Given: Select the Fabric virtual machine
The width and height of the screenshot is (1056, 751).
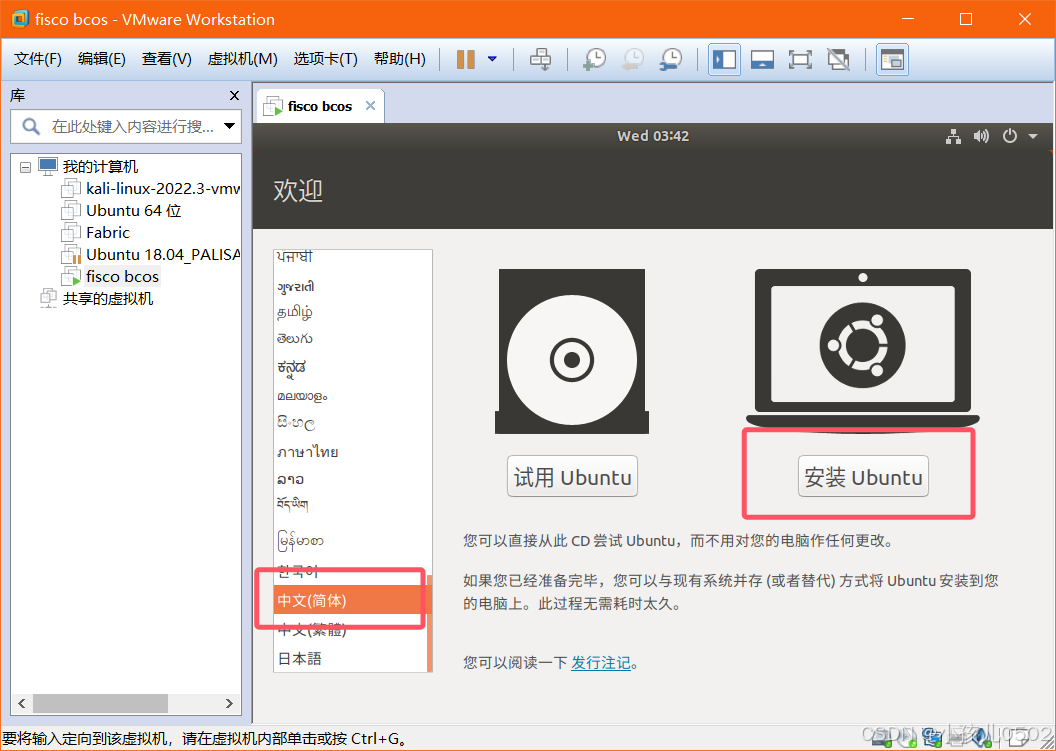Looking at the screenshot, I should (x=108, y=232).
